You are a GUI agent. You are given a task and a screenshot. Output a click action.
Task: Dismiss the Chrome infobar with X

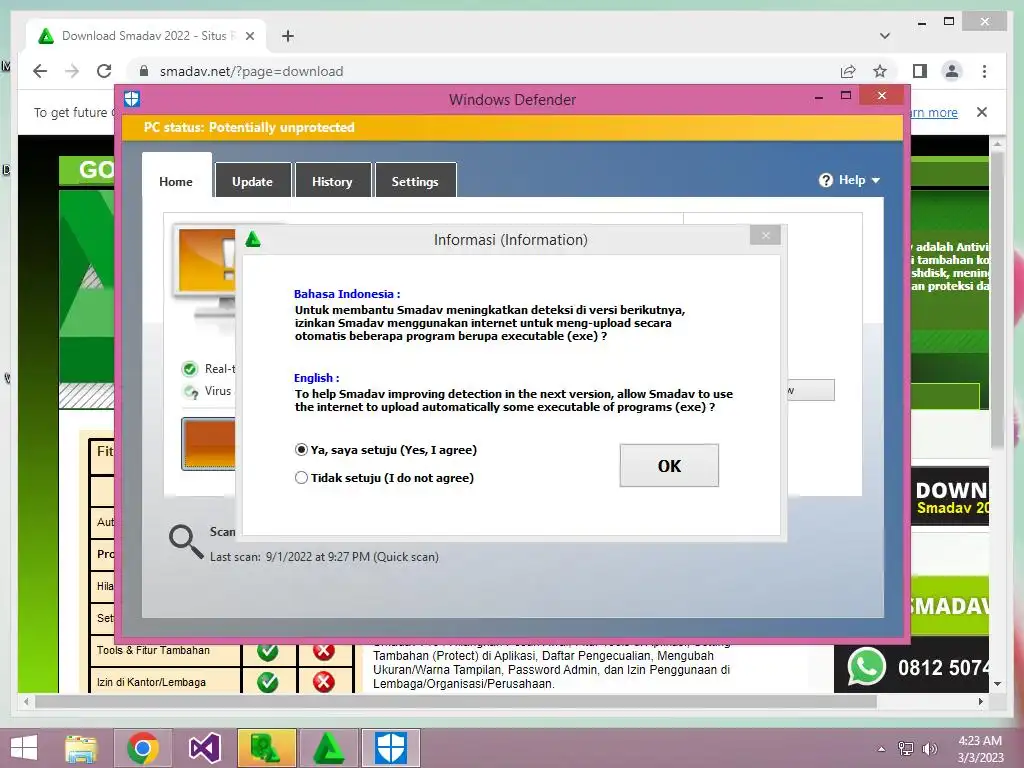tap(982, 112)
